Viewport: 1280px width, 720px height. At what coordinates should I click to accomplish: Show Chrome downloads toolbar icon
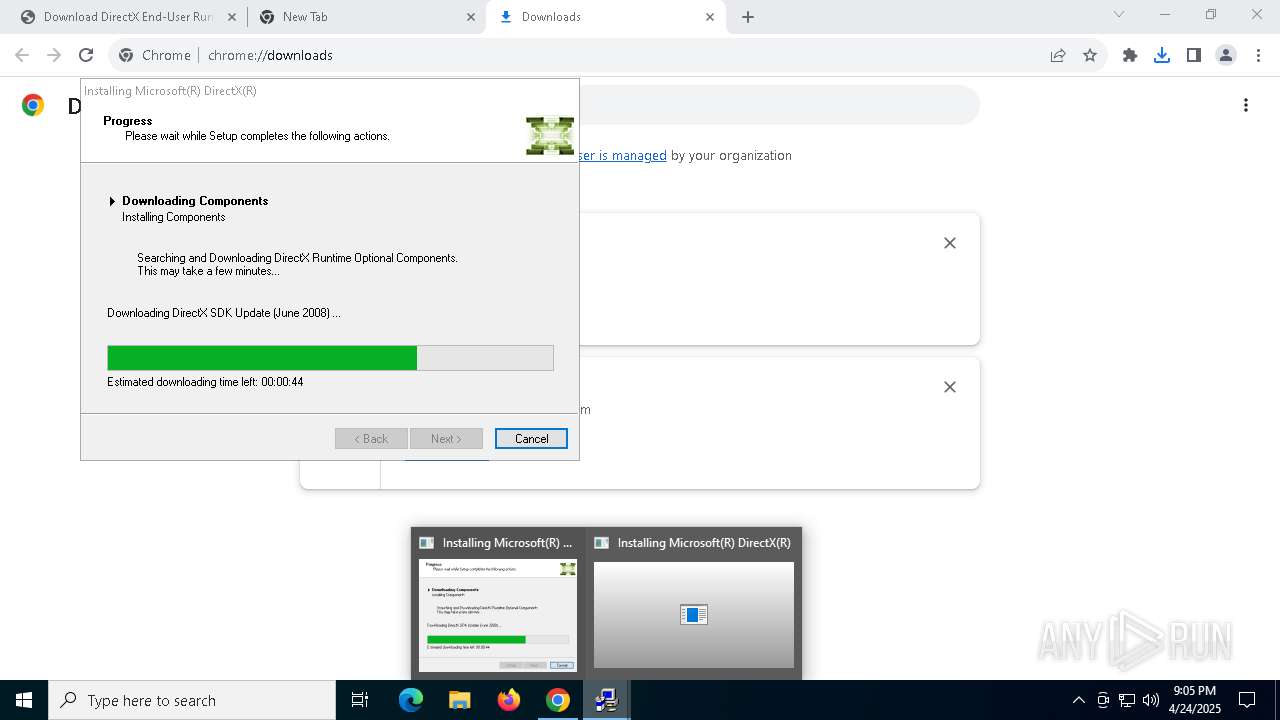pyautogui.click(x=1162, y=55)
